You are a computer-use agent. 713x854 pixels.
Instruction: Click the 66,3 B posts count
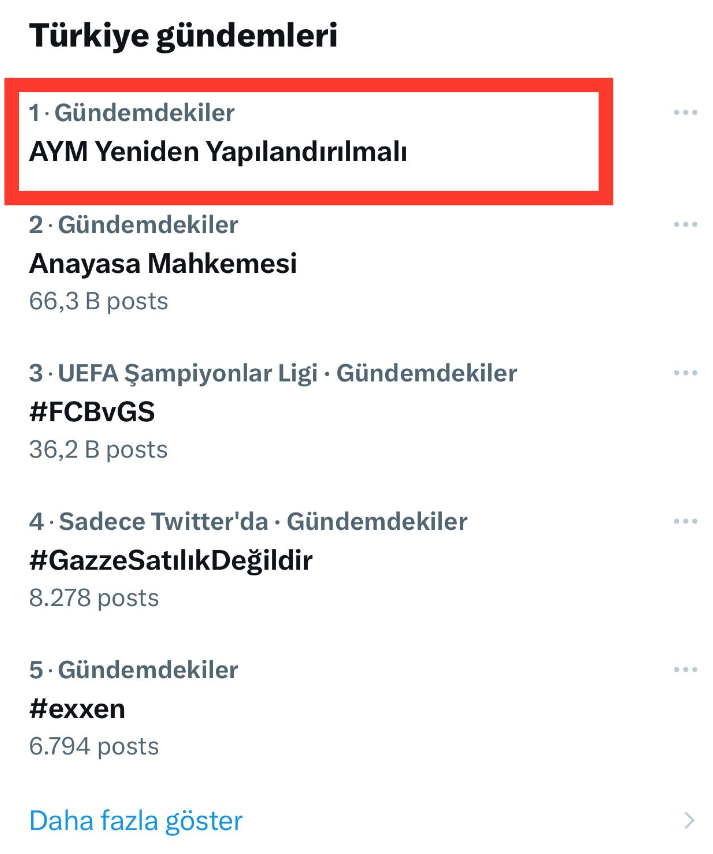pyautogui.click(x=99, y=301)
